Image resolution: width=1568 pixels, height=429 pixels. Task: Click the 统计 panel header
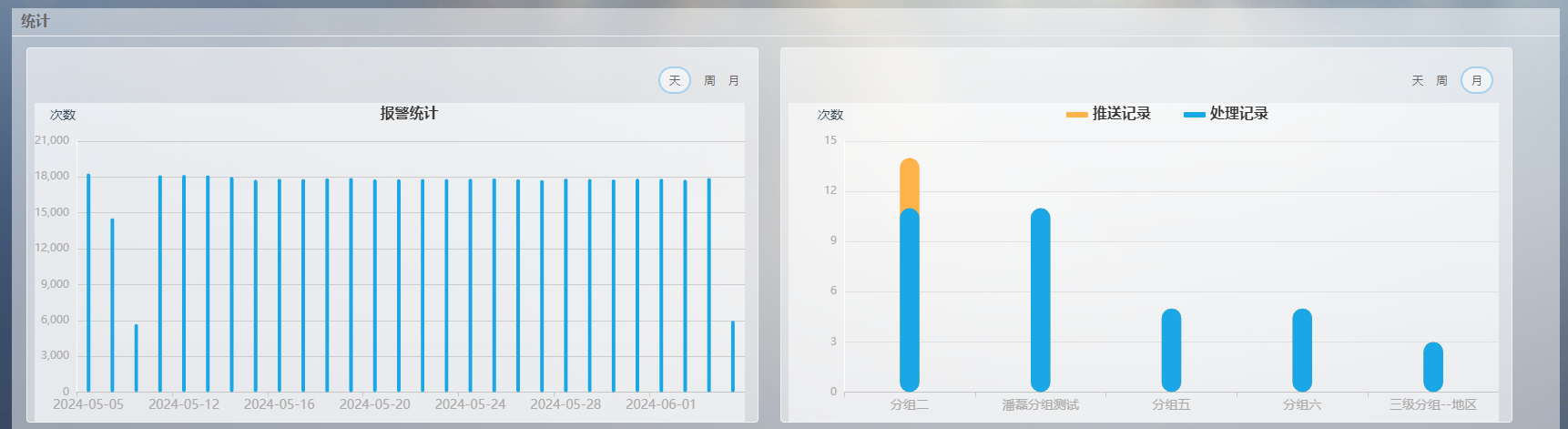pyautogui.click(x=36, y=21)
